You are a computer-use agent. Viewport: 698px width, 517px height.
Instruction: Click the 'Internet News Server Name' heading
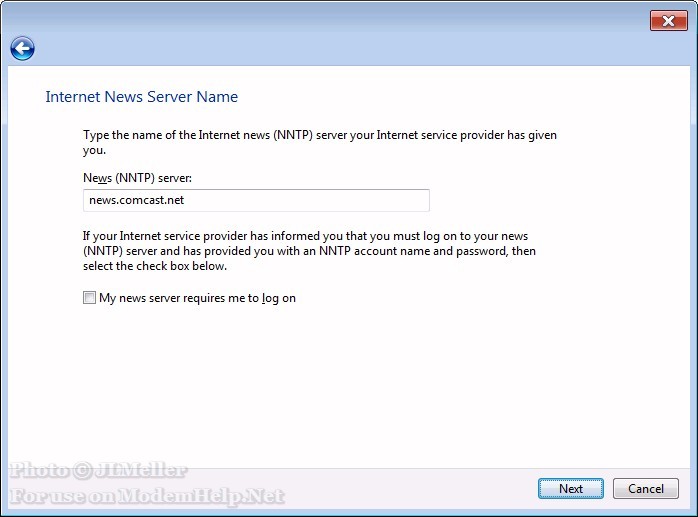[142, 97]
